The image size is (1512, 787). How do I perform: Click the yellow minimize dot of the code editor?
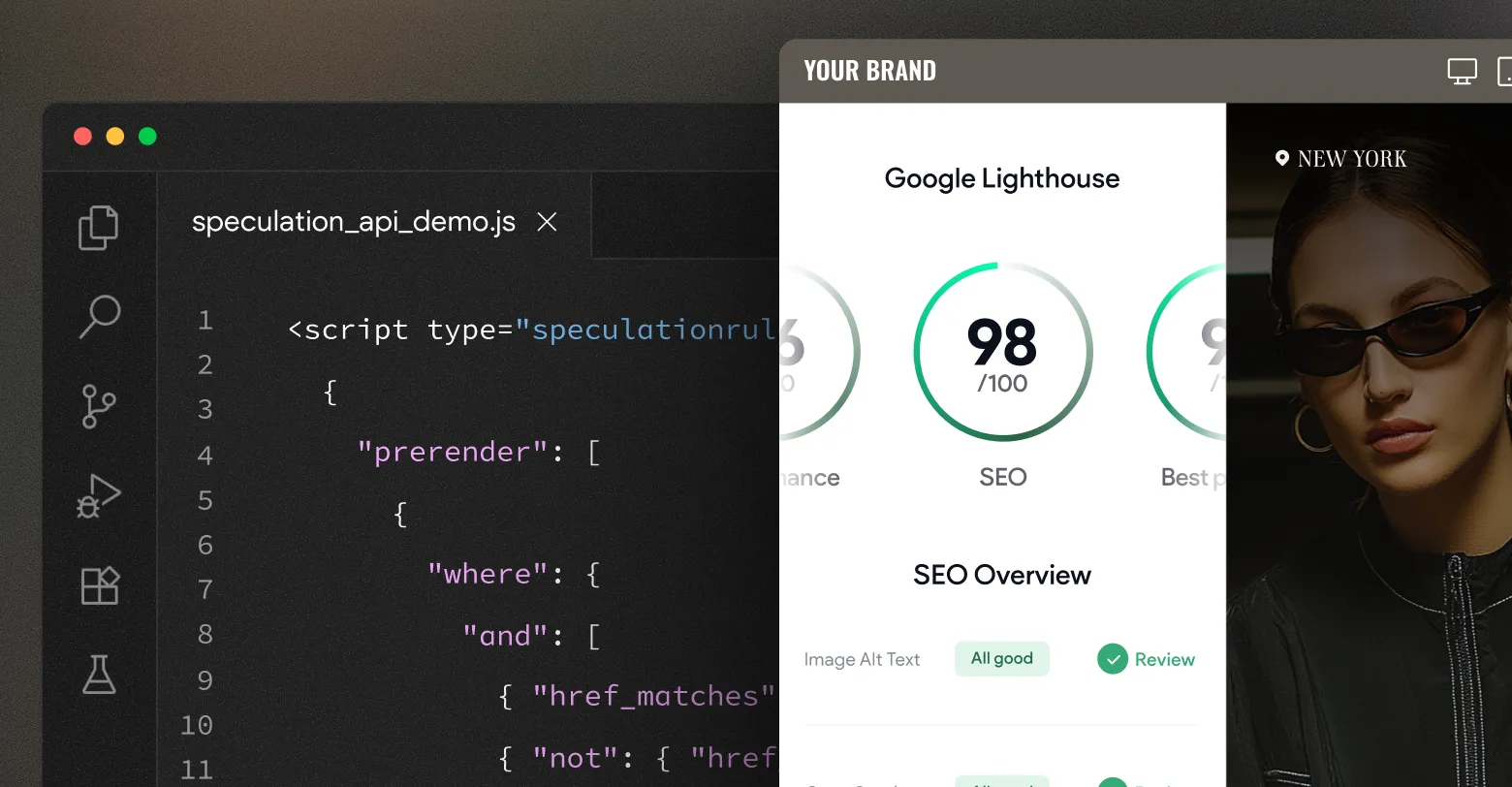[115, 136]
